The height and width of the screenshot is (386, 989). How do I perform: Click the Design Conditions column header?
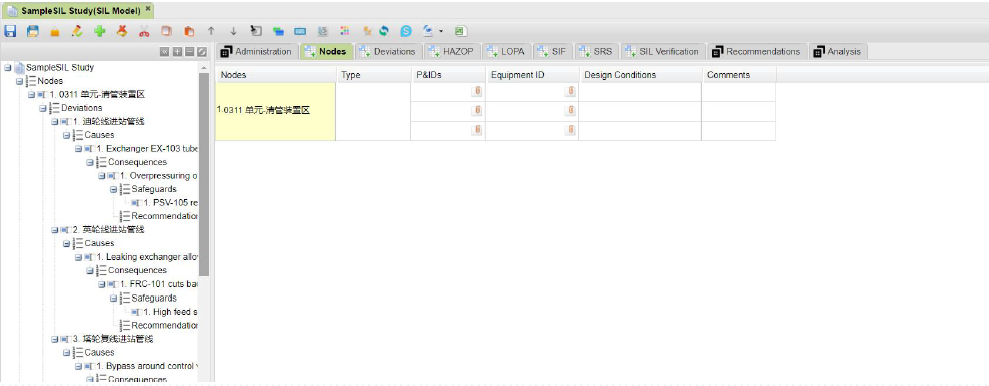[640, 74]
